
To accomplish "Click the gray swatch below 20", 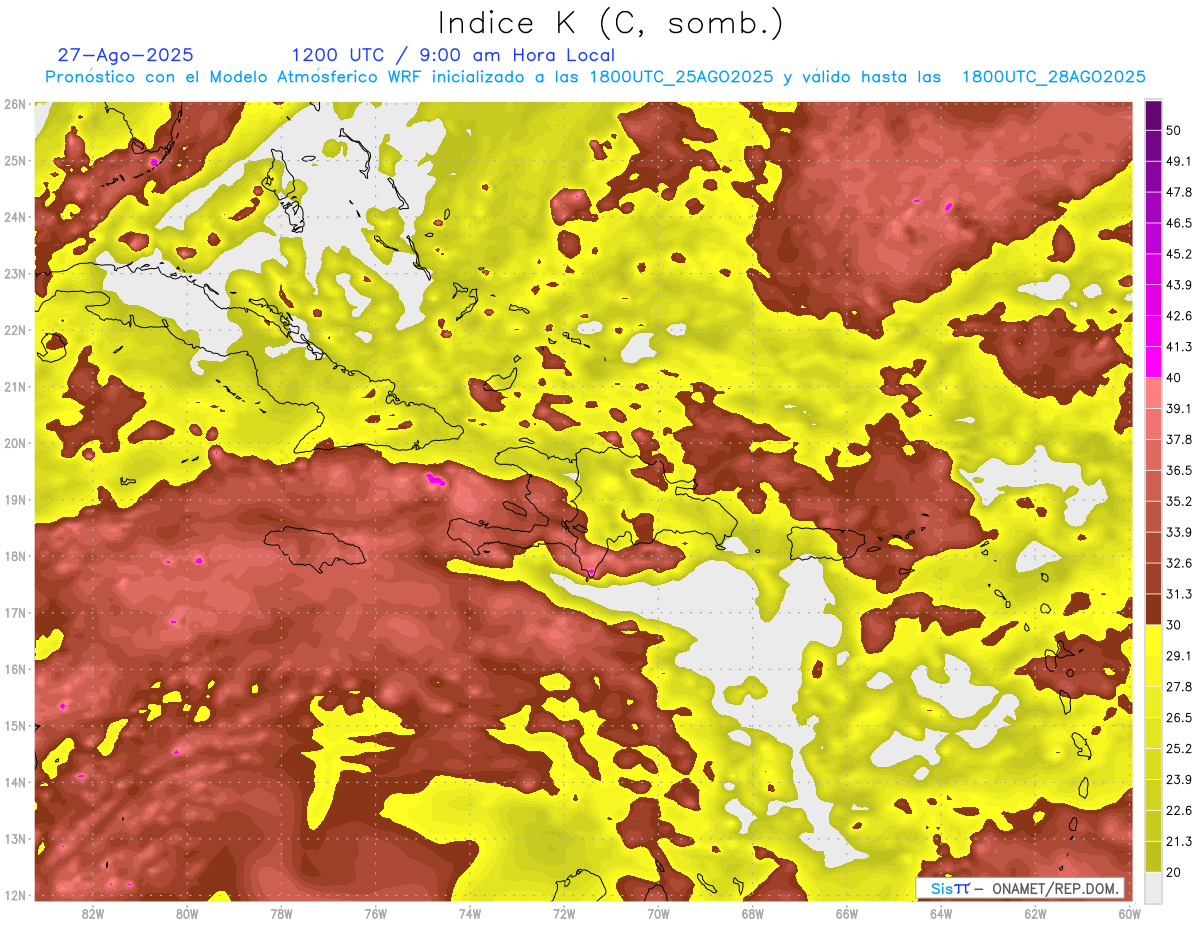I will pos(1153,887).
